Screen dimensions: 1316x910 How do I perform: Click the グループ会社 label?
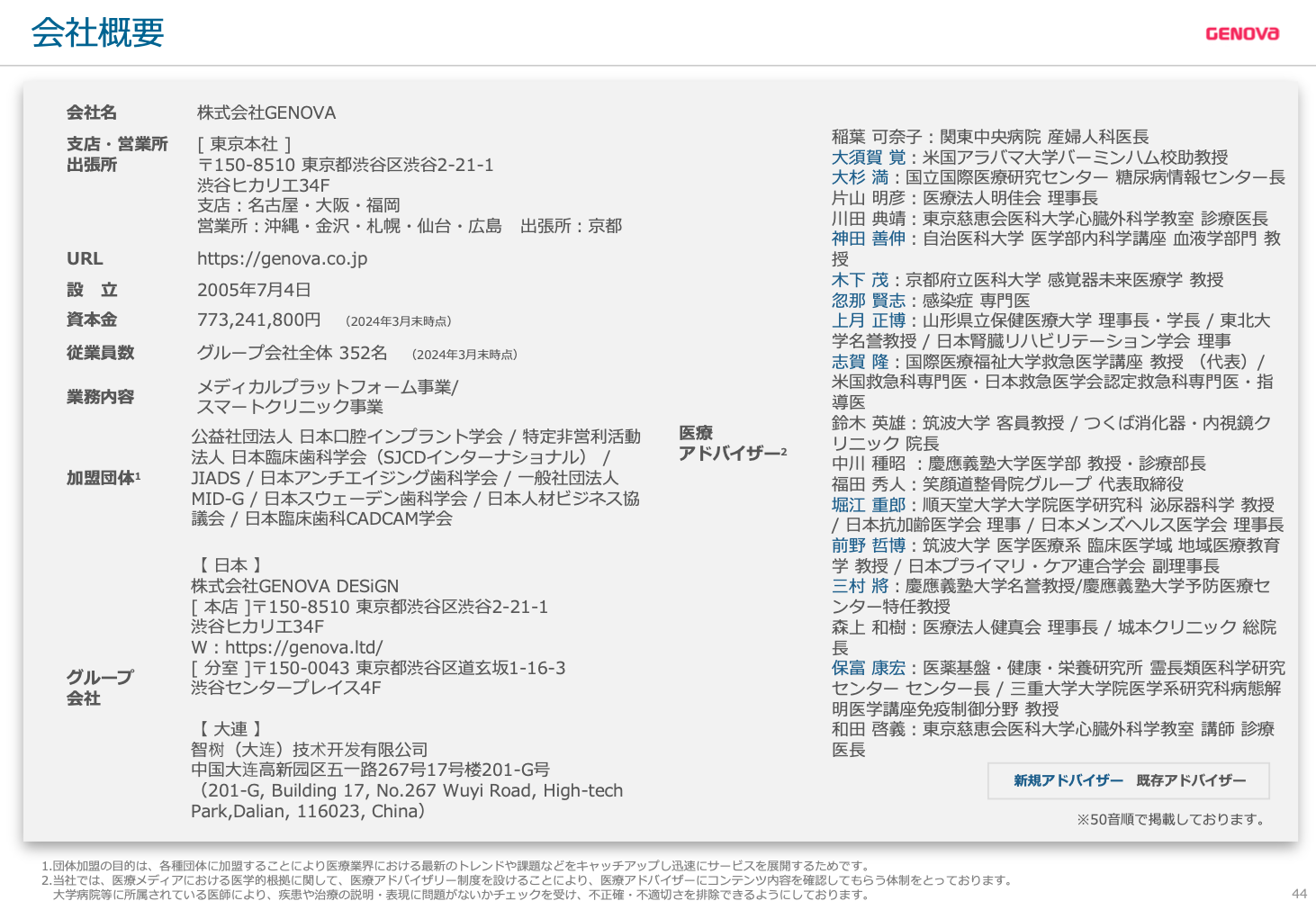coord(99,688)
